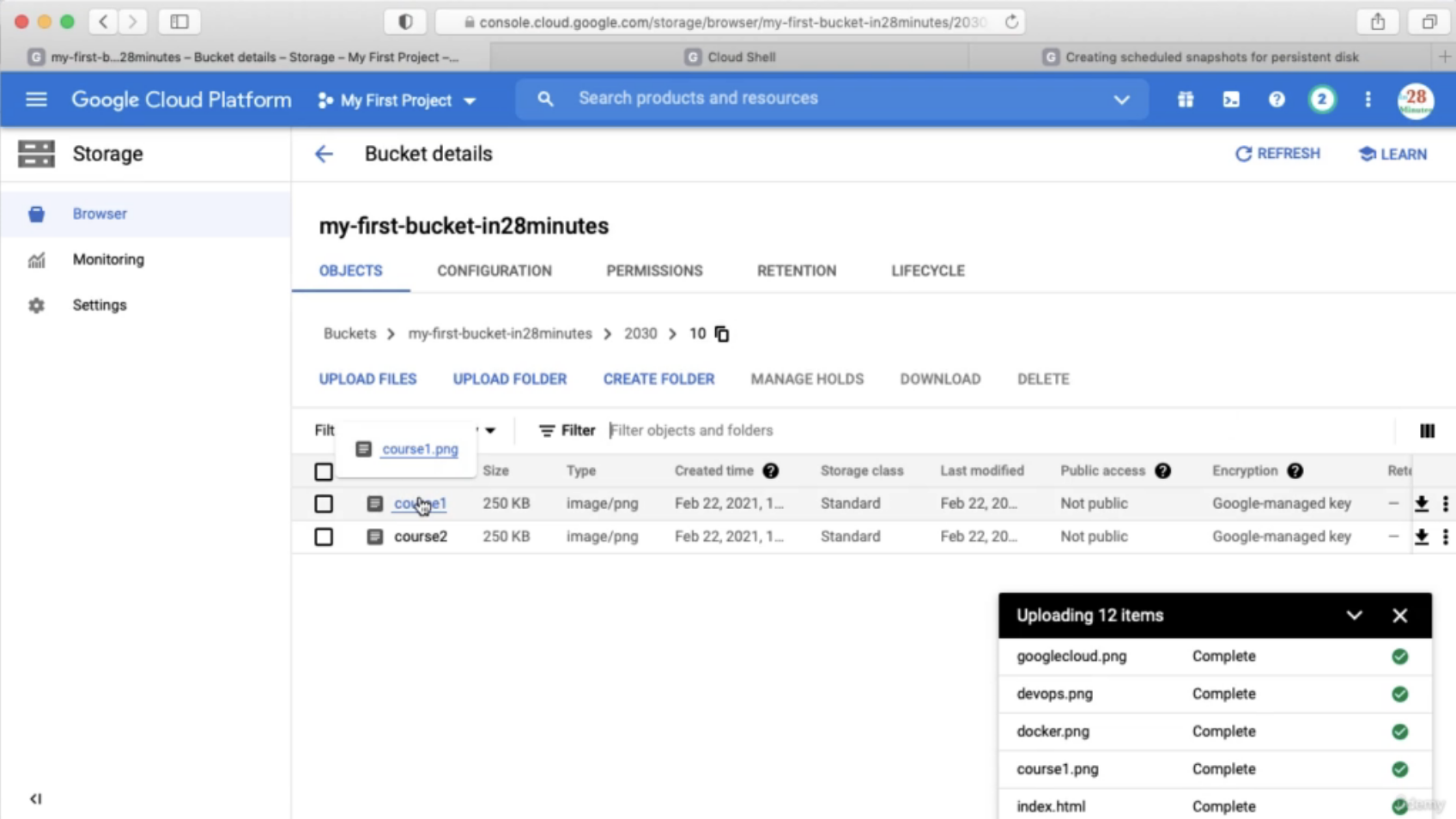Switch to the OBJECTS tab

tap(350, 270)
